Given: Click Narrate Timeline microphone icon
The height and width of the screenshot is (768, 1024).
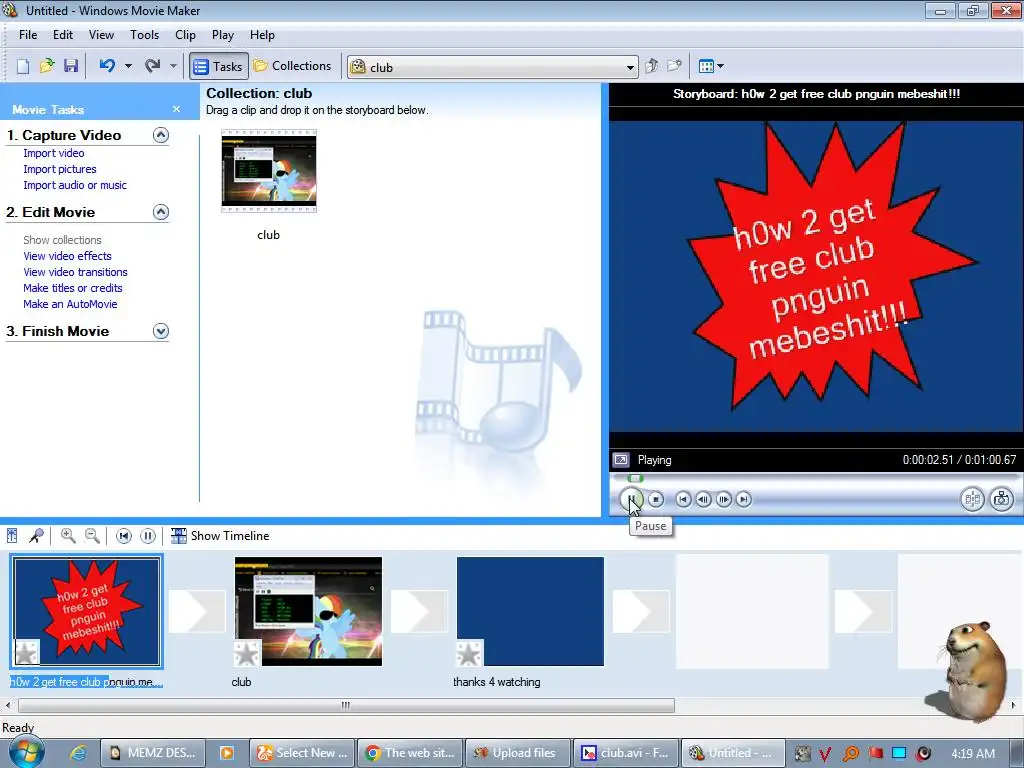Looking at the screenshot, I should (36, 536).
